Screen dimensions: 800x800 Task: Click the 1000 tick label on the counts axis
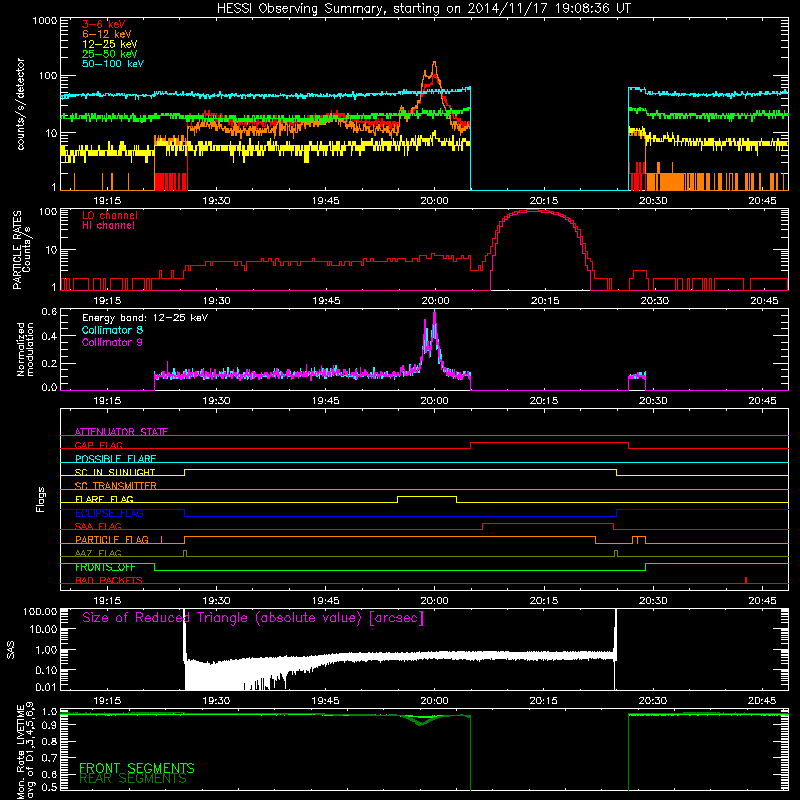click(44, 21)
